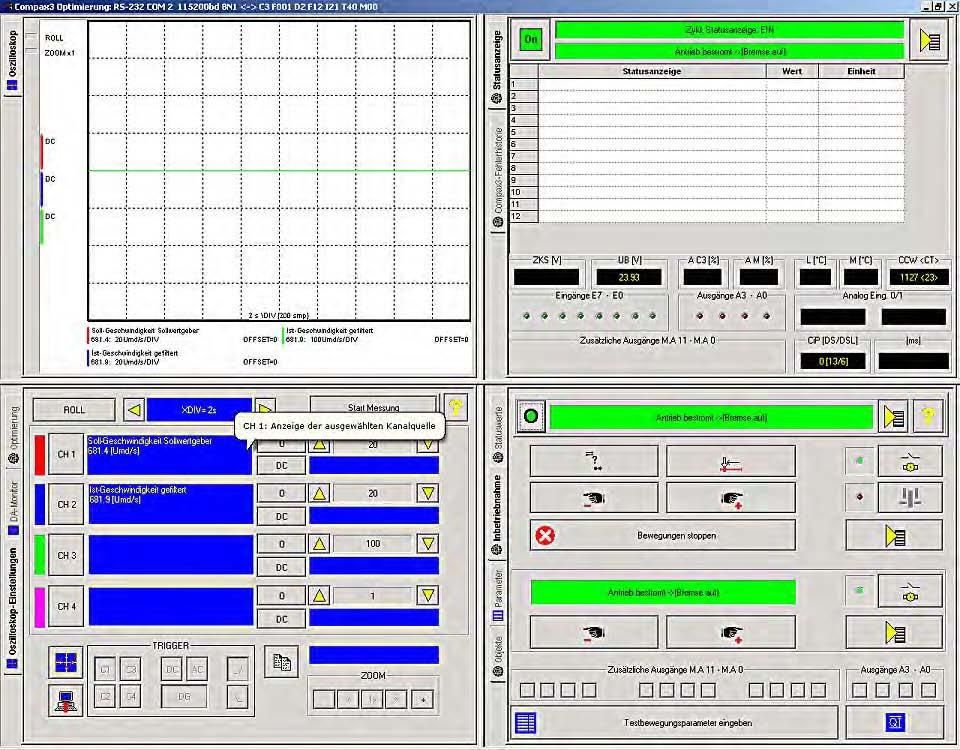Viewport: 960px width, 750px height.
Task: Check the first Ausgänge A3 - A0 checkbox
Action: [860, 690]
